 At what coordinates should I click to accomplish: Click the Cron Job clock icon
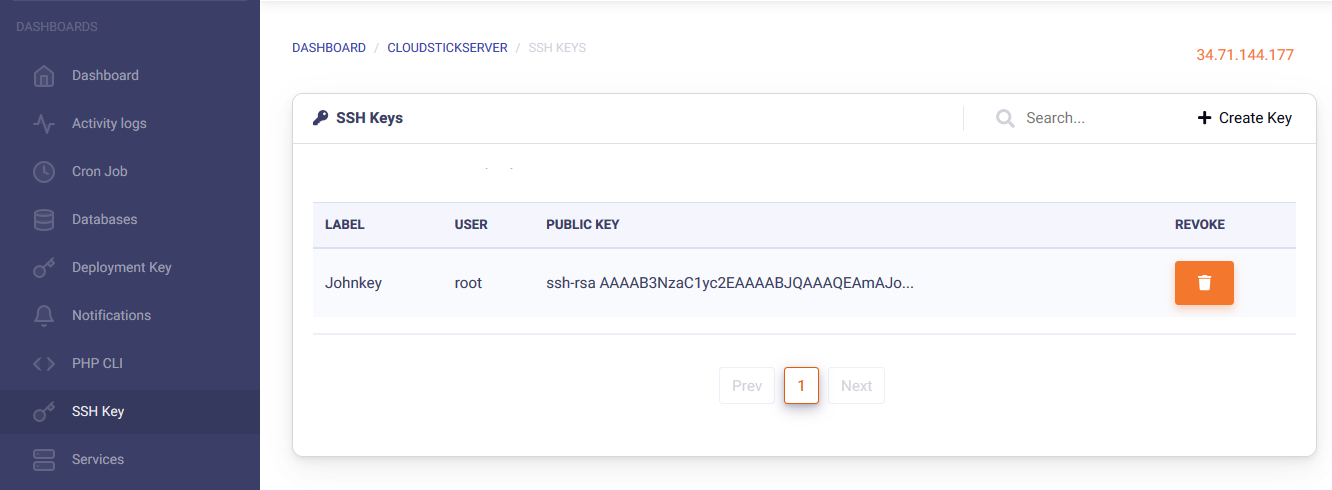[44, 172]
